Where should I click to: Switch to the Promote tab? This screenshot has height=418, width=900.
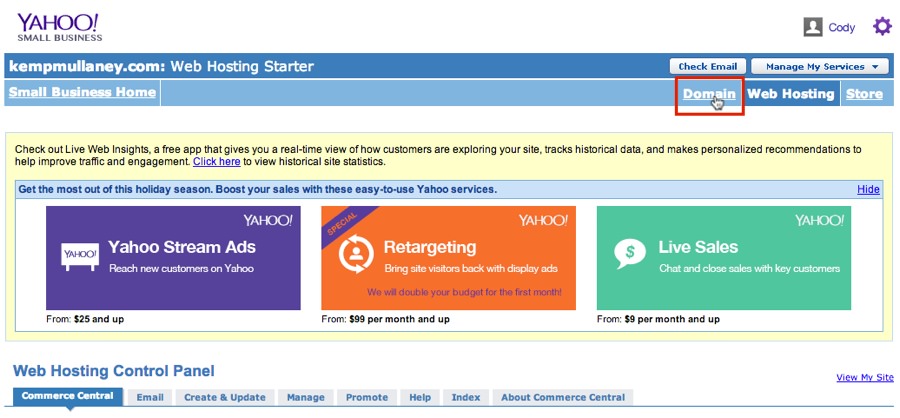point(367,397)
